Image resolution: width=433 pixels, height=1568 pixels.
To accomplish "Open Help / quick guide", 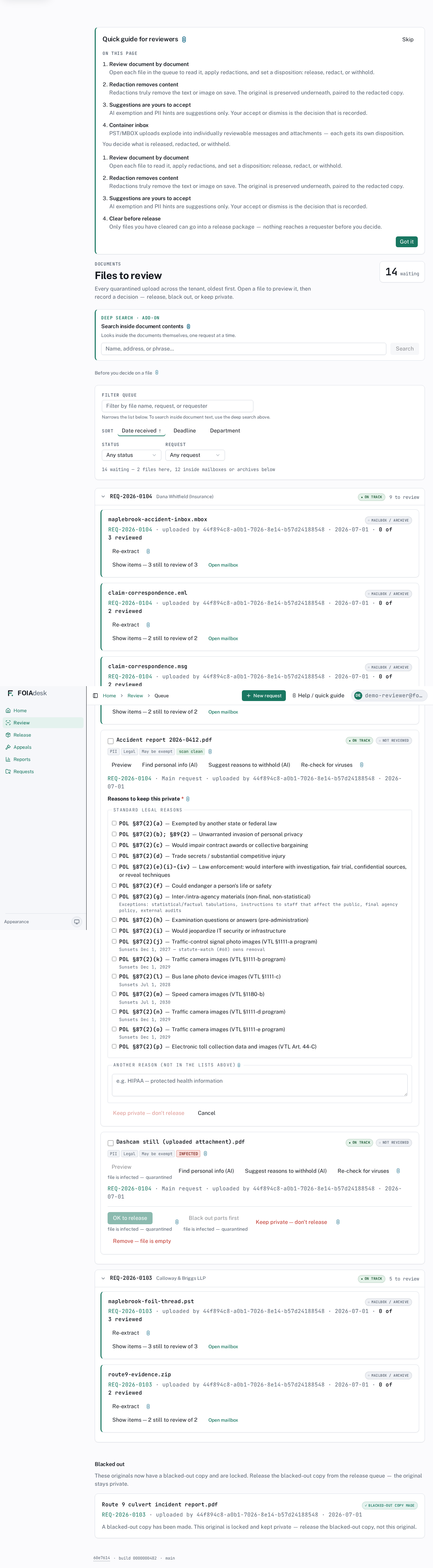I will (x=318, y=696).
